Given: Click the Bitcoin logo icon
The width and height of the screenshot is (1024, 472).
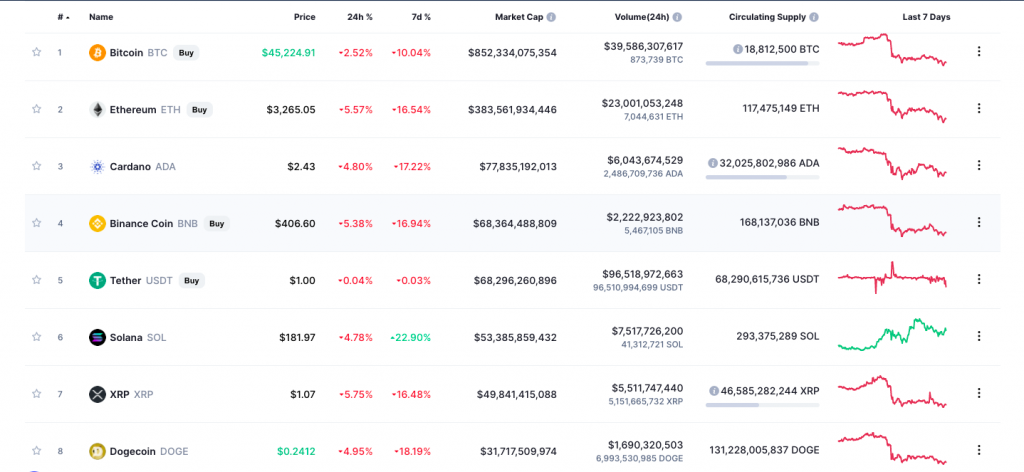Looking at the screenshot, I should (x=97, y=53).
